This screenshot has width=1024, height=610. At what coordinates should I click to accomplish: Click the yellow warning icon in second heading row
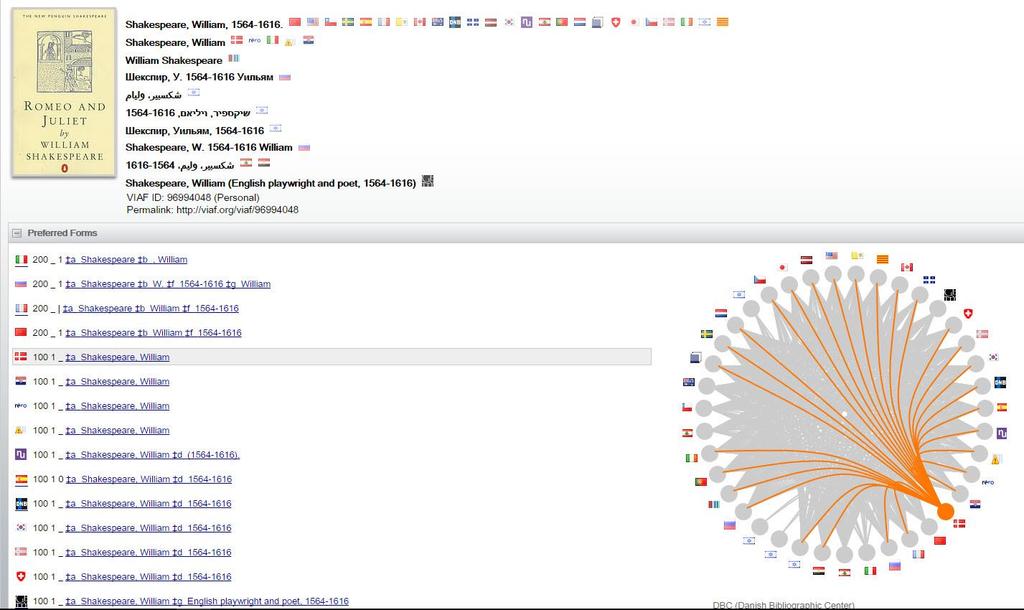tap(290, 41)
